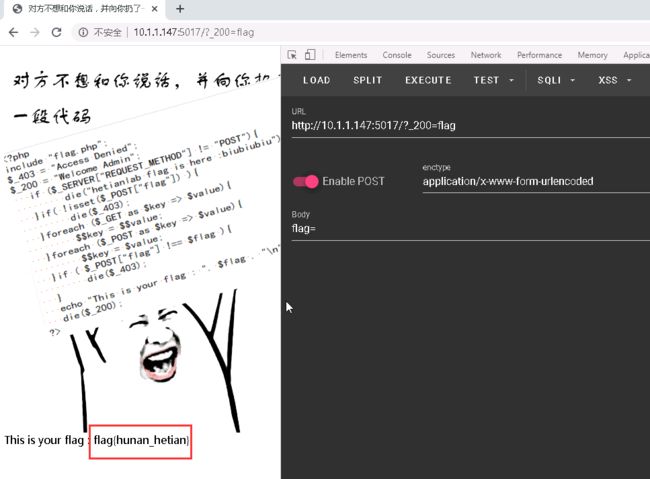The height and width of the screenshot is (479, 650).
Task: Click the 不安全 label in address bar
Action: pos(107,32)
